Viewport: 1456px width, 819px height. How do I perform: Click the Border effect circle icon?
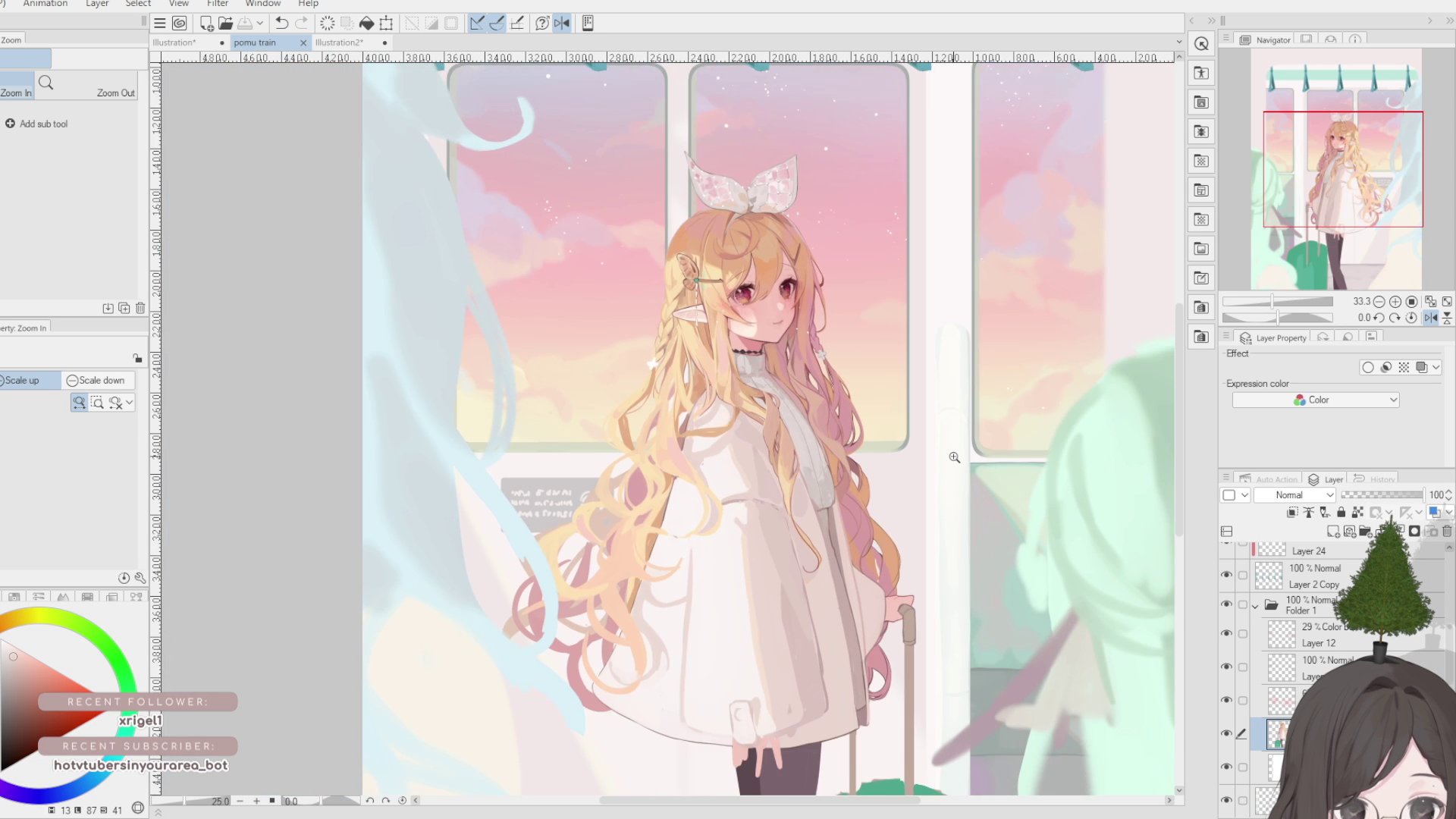1368,367
